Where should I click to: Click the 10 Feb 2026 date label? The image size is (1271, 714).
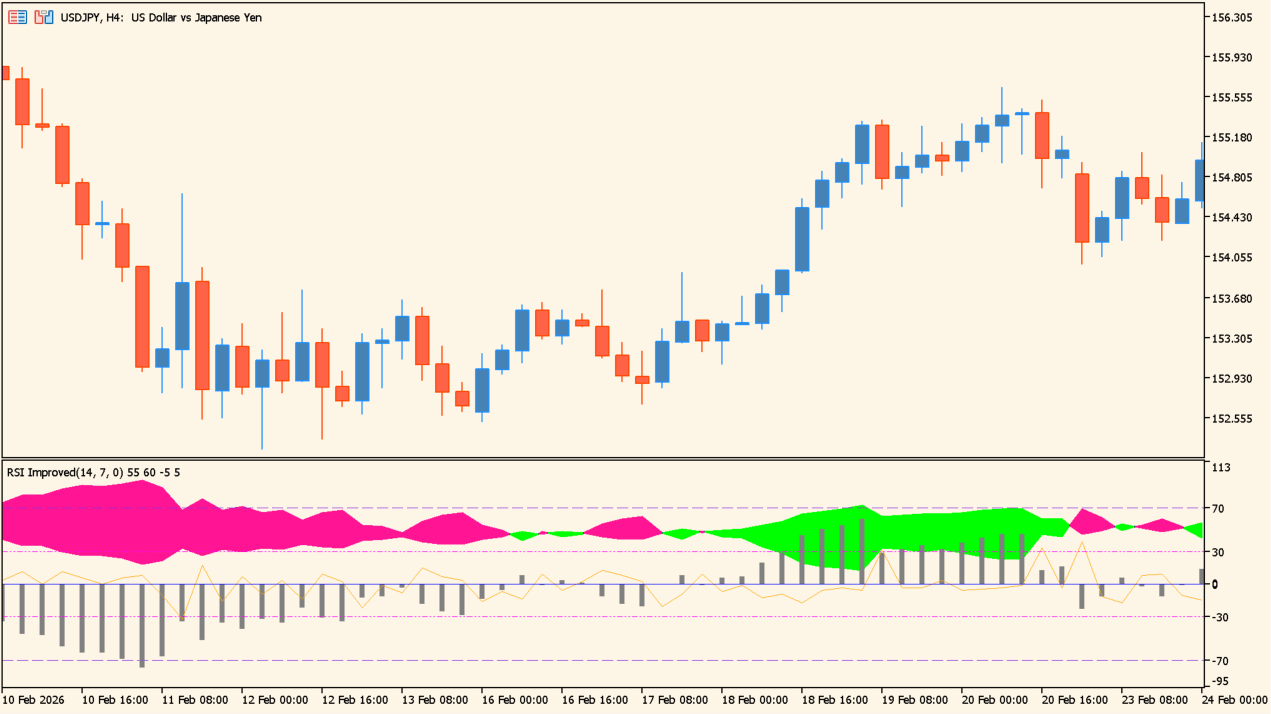click(34, 700)
